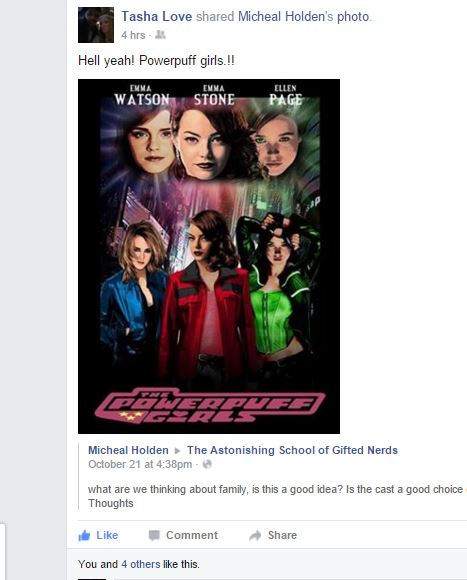The height and width of the screenshot is (580, 467).
Task: Click the globe public-privacy icon
Action: [207, 464]
